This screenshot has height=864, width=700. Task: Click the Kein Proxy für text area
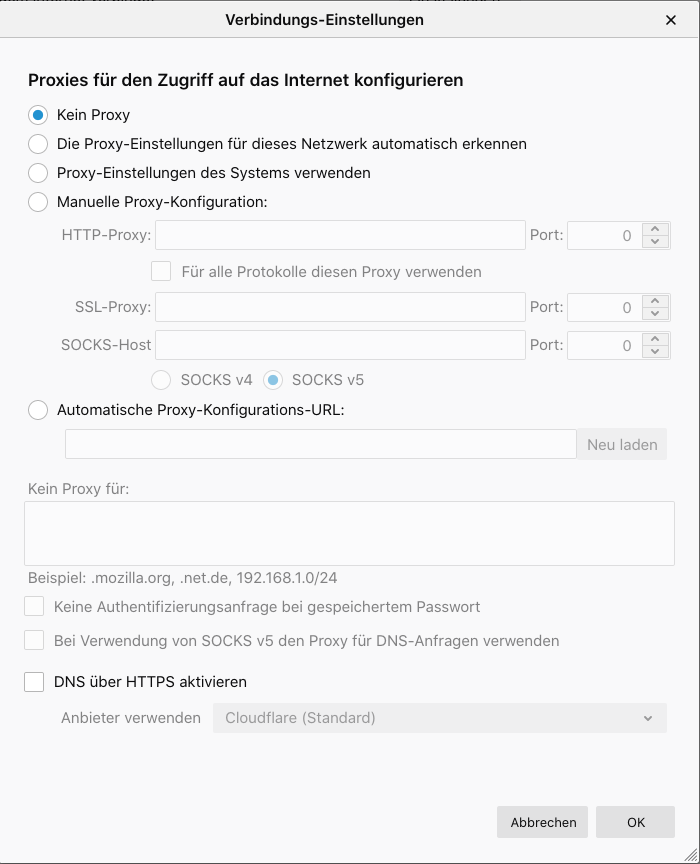[349, 533]
